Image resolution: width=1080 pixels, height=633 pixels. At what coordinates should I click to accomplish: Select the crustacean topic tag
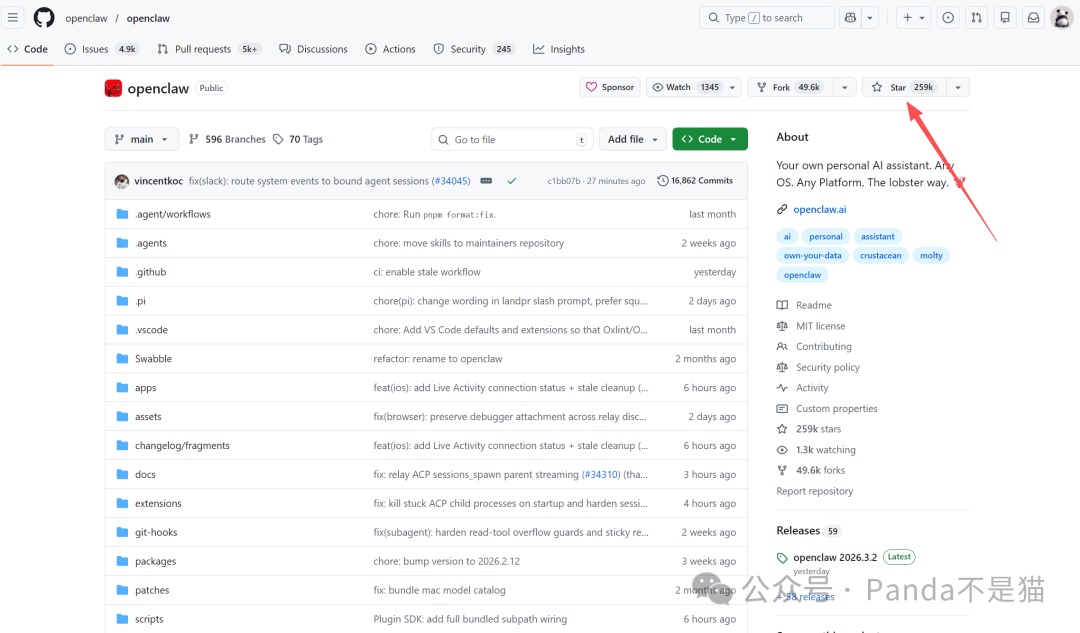pyautogui.click(x=880, y=256)
